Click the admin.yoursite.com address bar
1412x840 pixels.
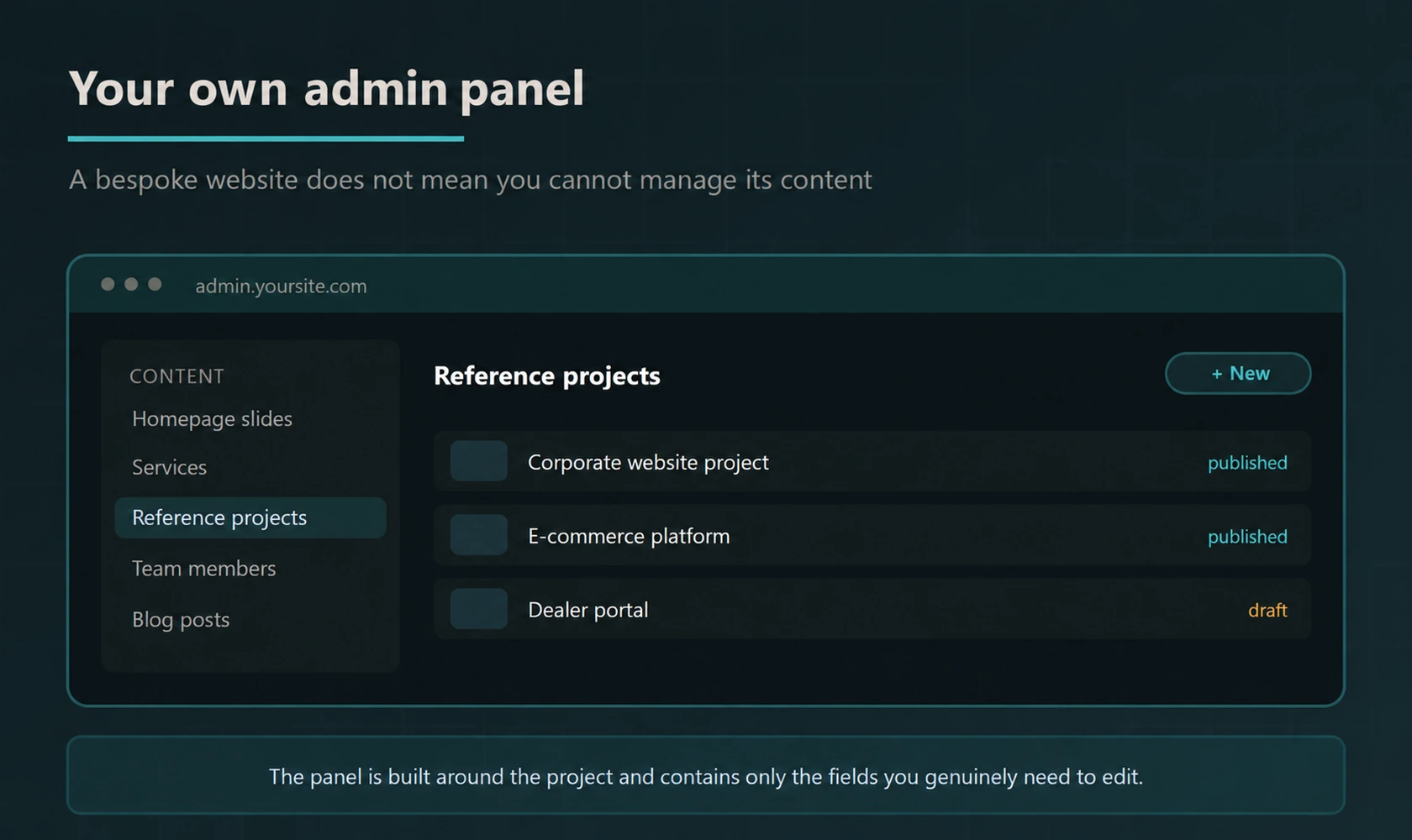(x=281, y=286)
